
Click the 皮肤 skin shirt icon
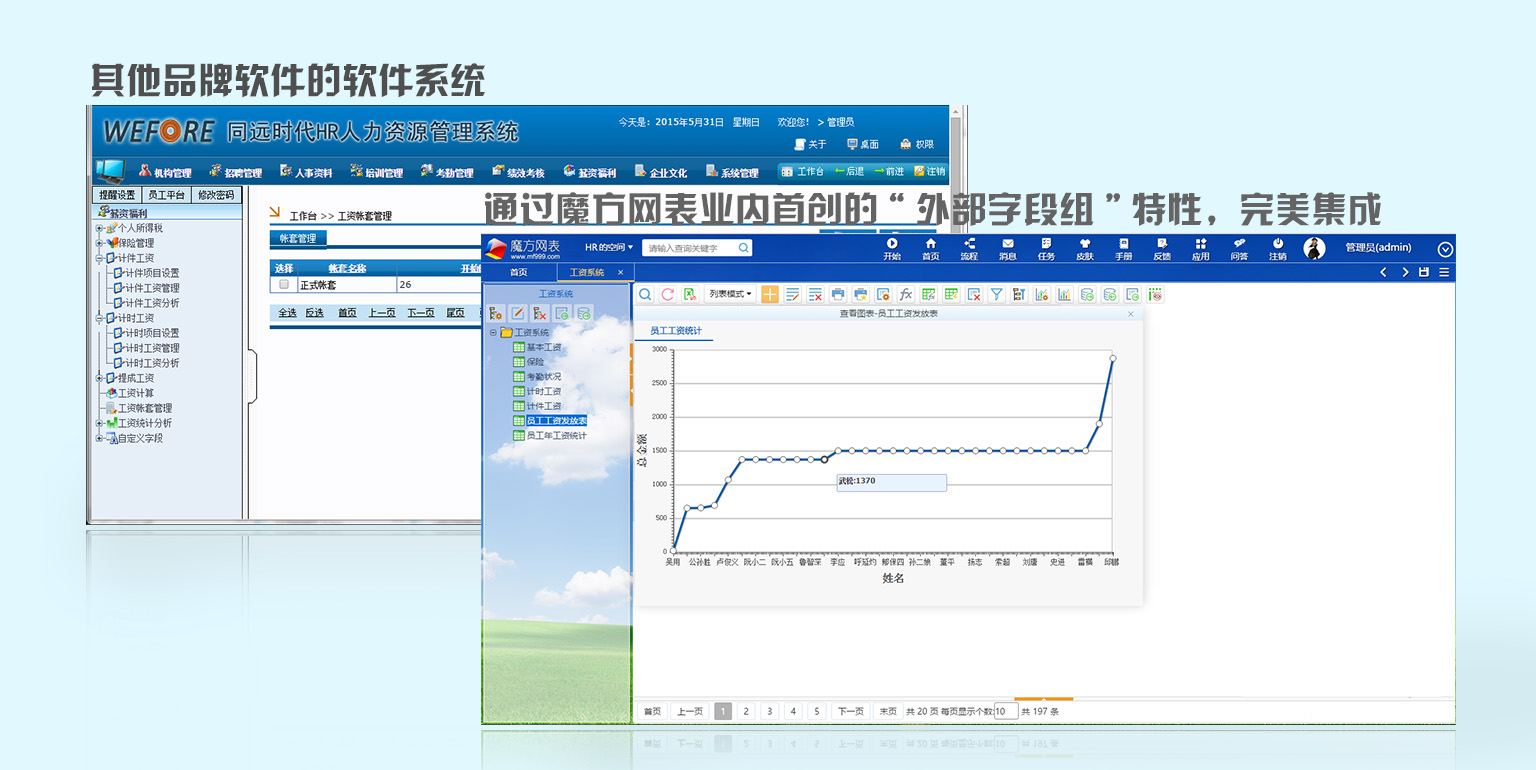pyautogui.click(x=1084, y=248)
